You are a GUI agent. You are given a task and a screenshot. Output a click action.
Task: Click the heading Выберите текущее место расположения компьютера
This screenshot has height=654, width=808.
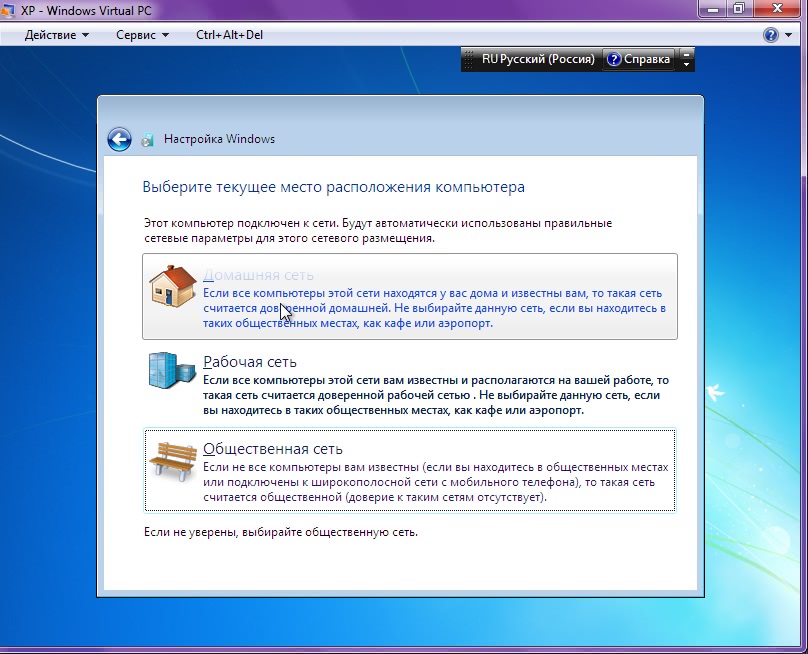click(x=333, y=187)
